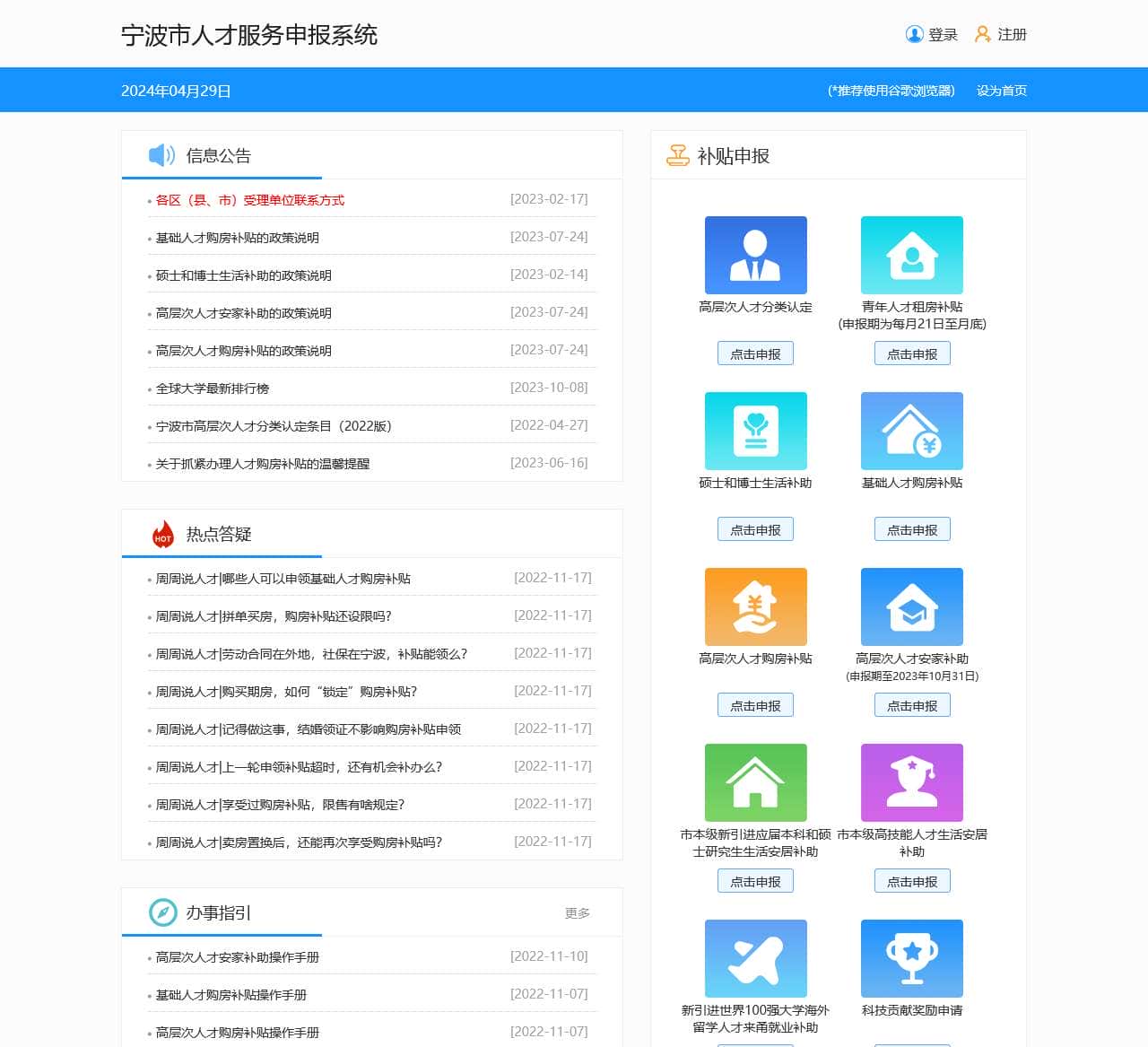Open the trophy 科技贡献奖励申请 icon
The image size is (1148, 1047).
pyautogui.click(x=911, y=959)
